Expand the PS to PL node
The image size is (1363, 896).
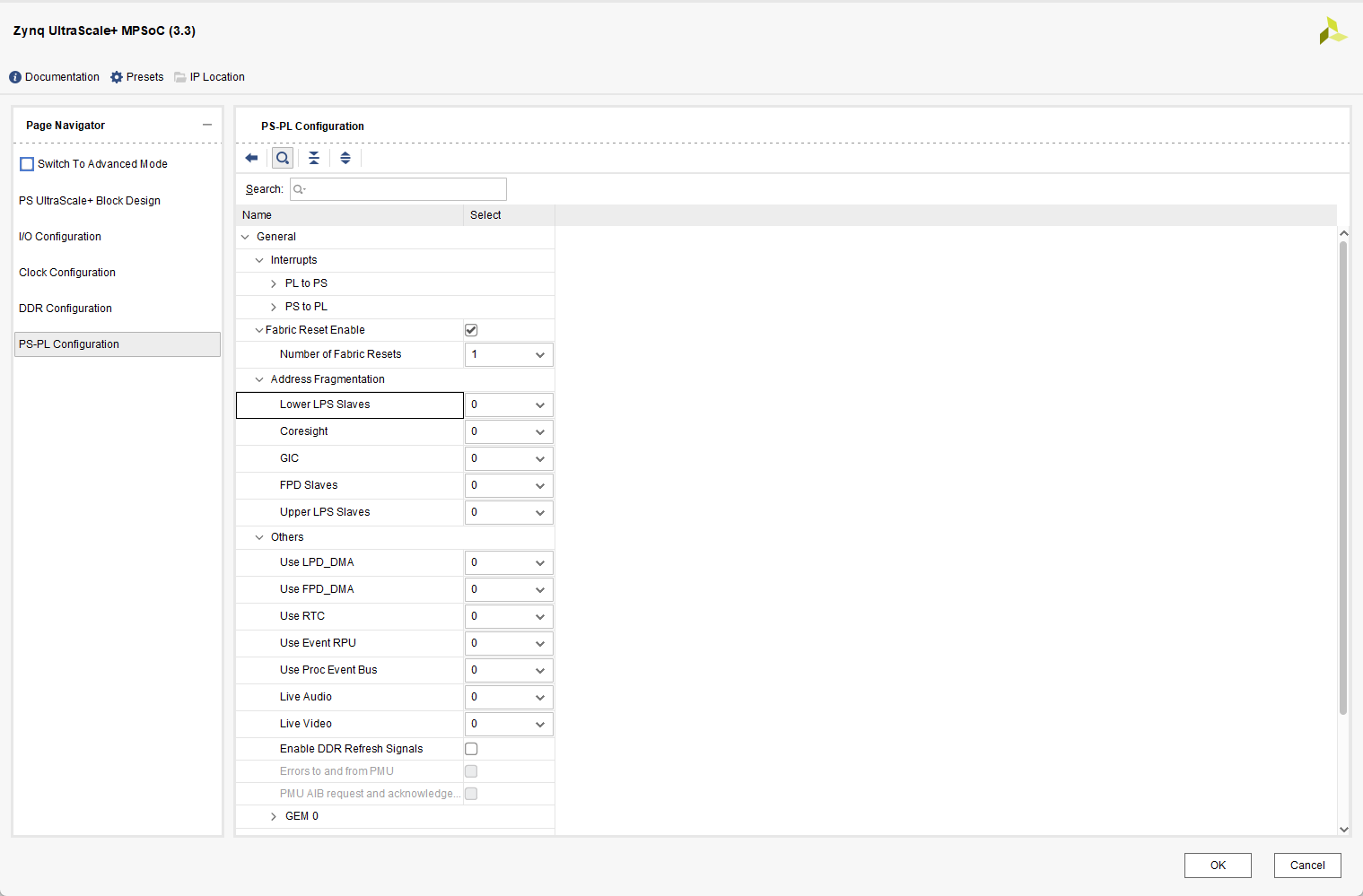(274, 307)
